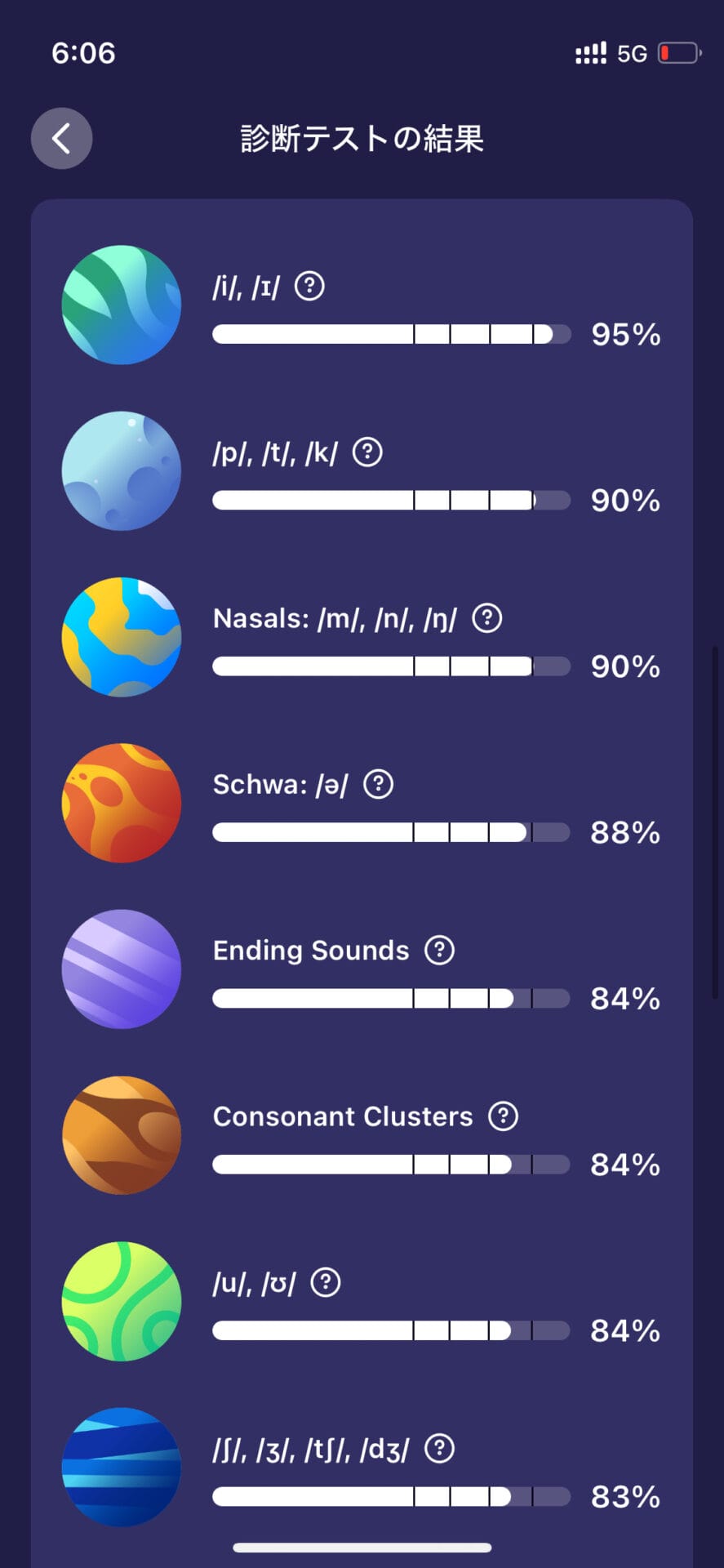
Task: Tap the pale blue moon planet
Action: 122,470
